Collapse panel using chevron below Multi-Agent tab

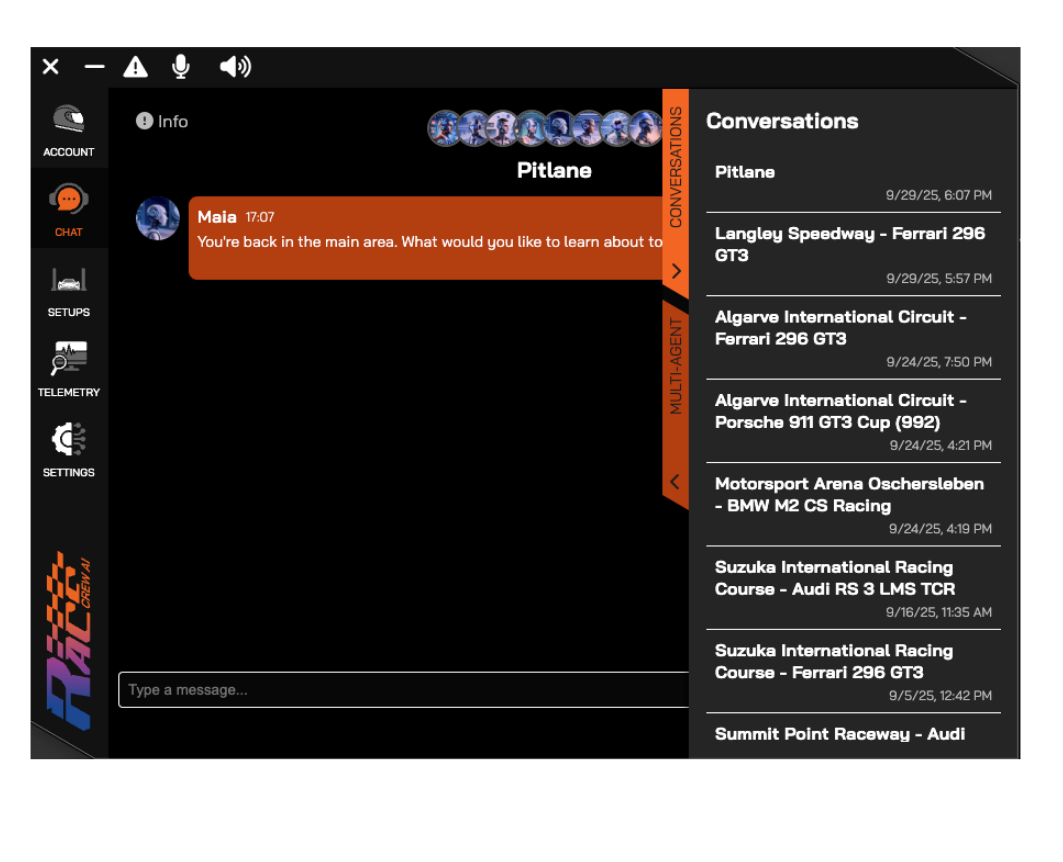(676, 482)
